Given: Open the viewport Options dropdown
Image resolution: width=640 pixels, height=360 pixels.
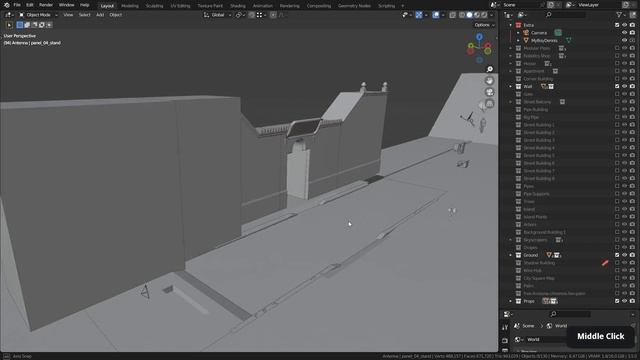Looking at the screenshot, I should 484,25.
